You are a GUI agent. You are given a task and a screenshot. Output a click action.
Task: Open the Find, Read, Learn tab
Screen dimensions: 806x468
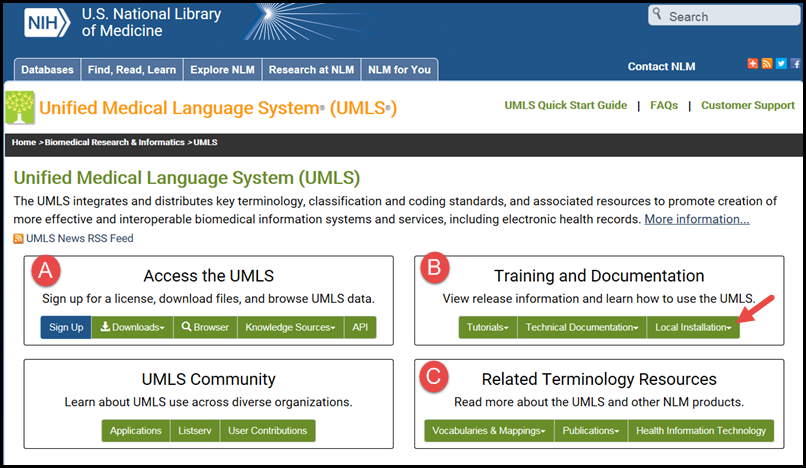click(132, 69)
